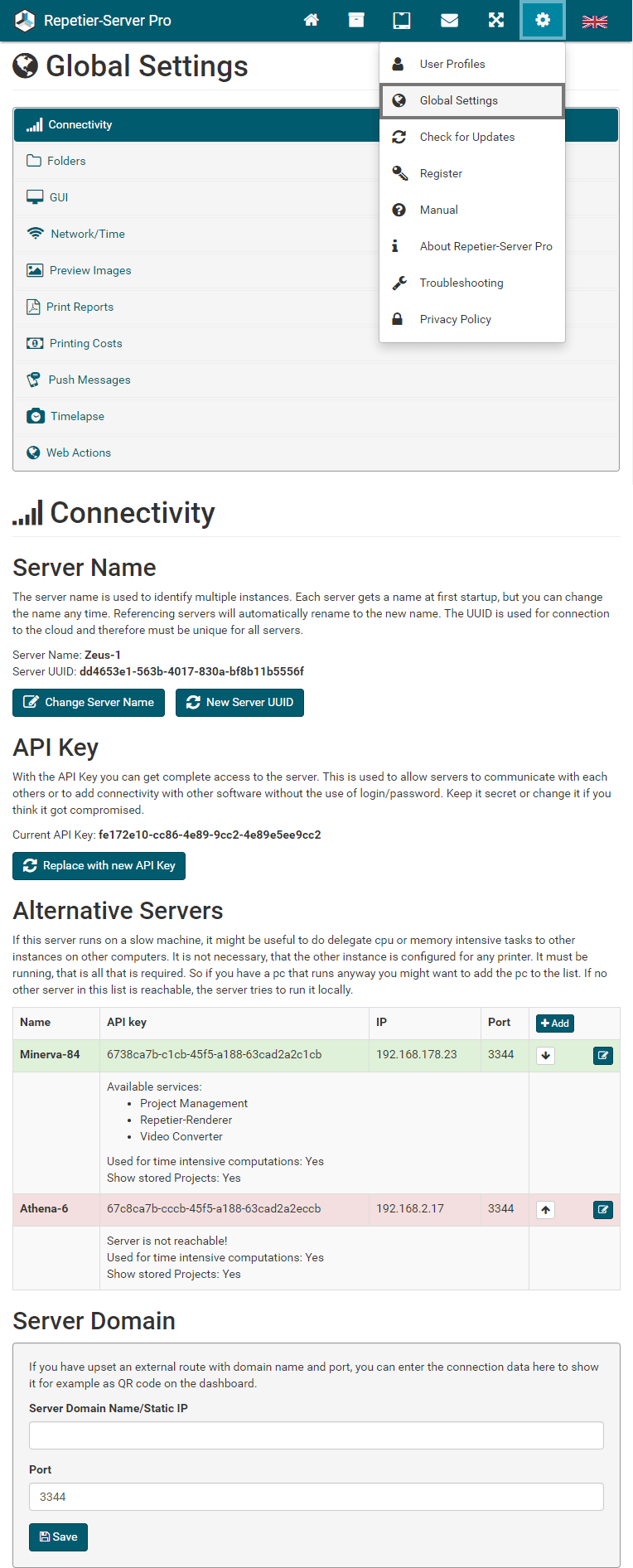
Task: Click the current API key fe172e10 value
Action: point(210,835)
